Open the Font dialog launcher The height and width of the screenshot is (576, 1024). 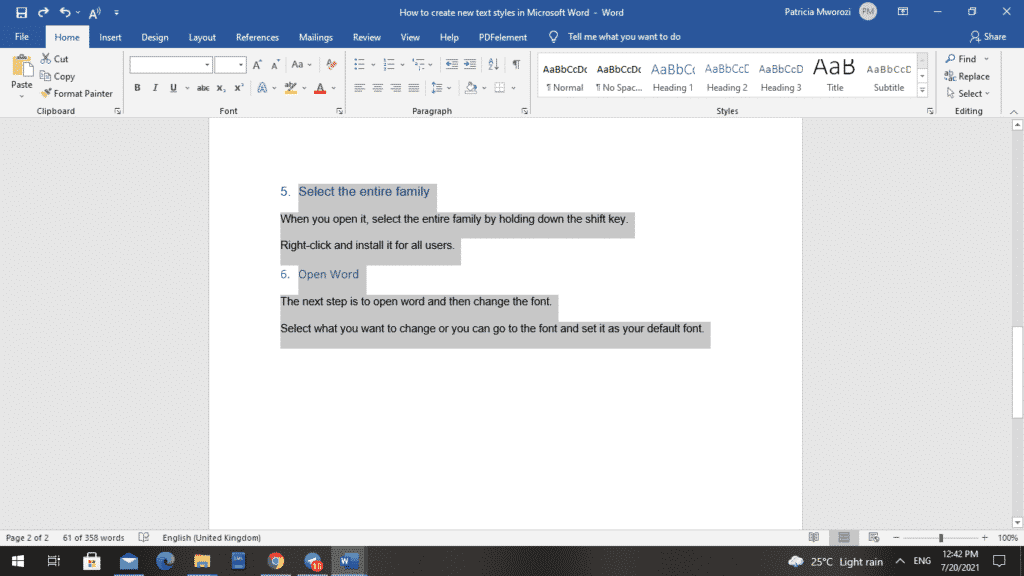(x=340, y=111)
